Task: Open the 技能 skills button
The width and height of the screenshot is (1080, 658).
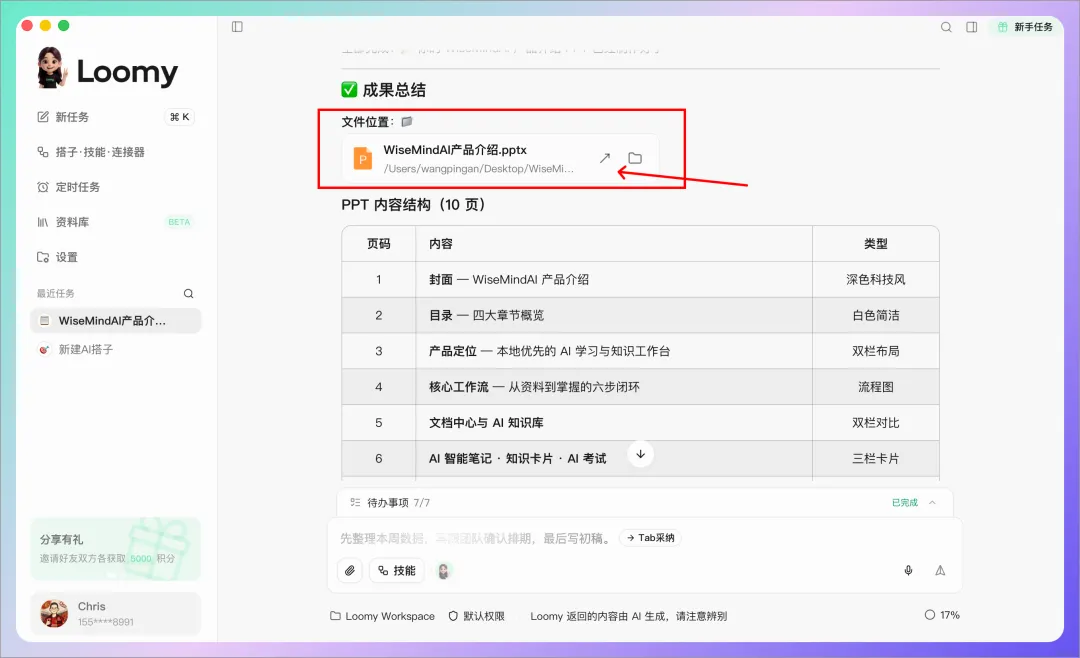Action: [397, 570]
